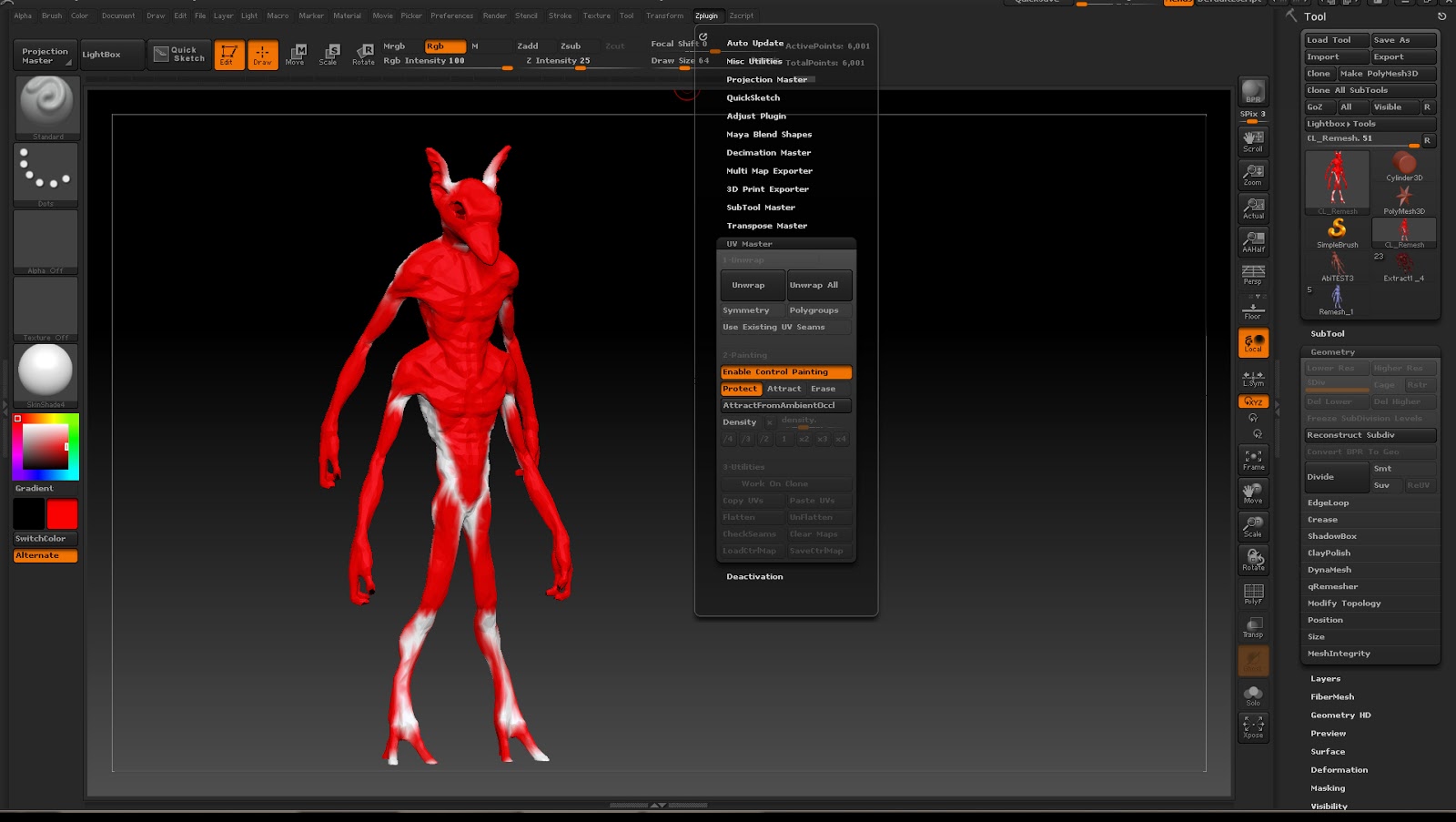
Task: Open the Brush menu
Action: point(52,15)
